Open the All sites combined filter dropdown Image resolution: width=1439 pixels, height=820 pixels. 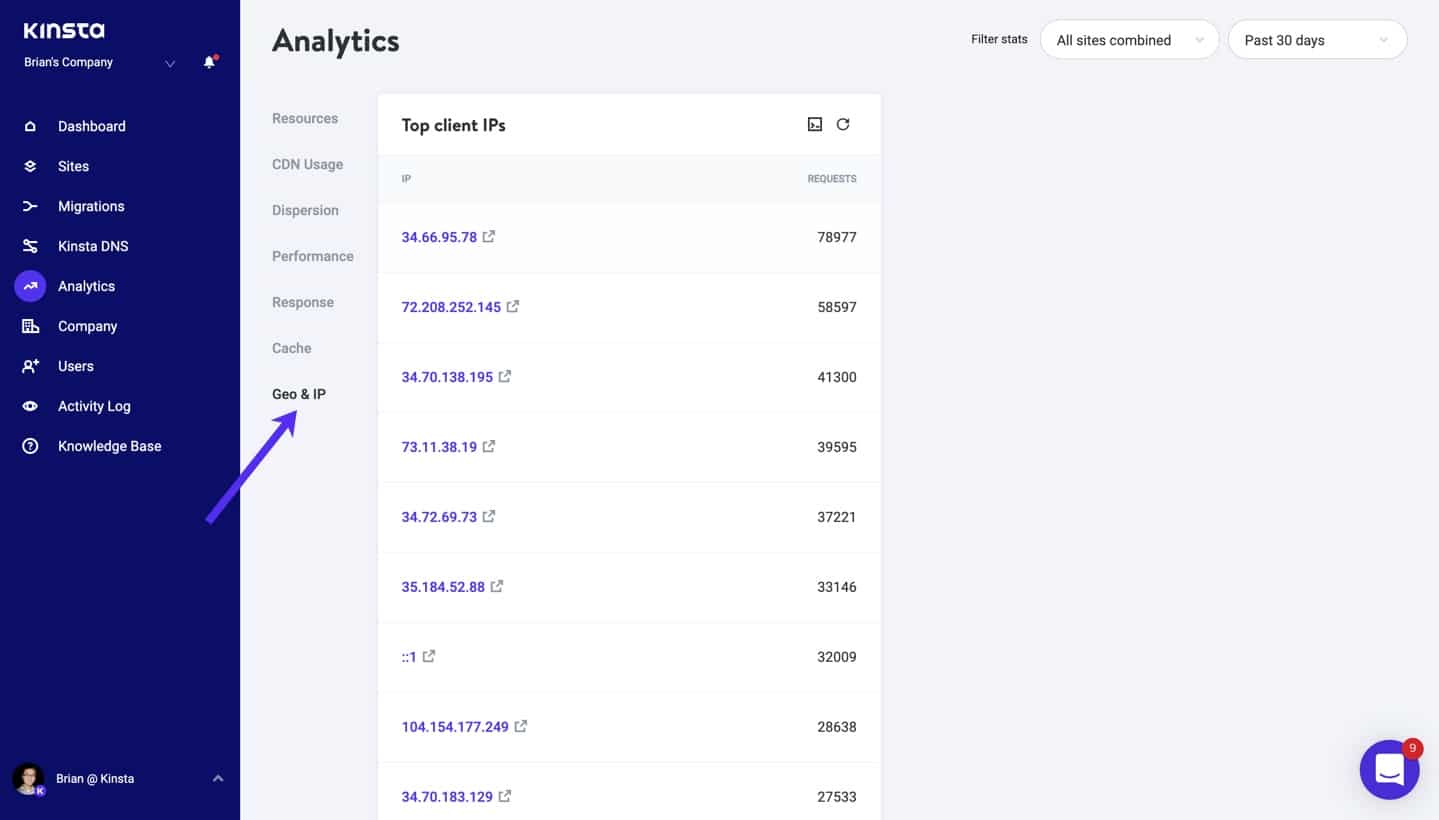[1128, 40]
